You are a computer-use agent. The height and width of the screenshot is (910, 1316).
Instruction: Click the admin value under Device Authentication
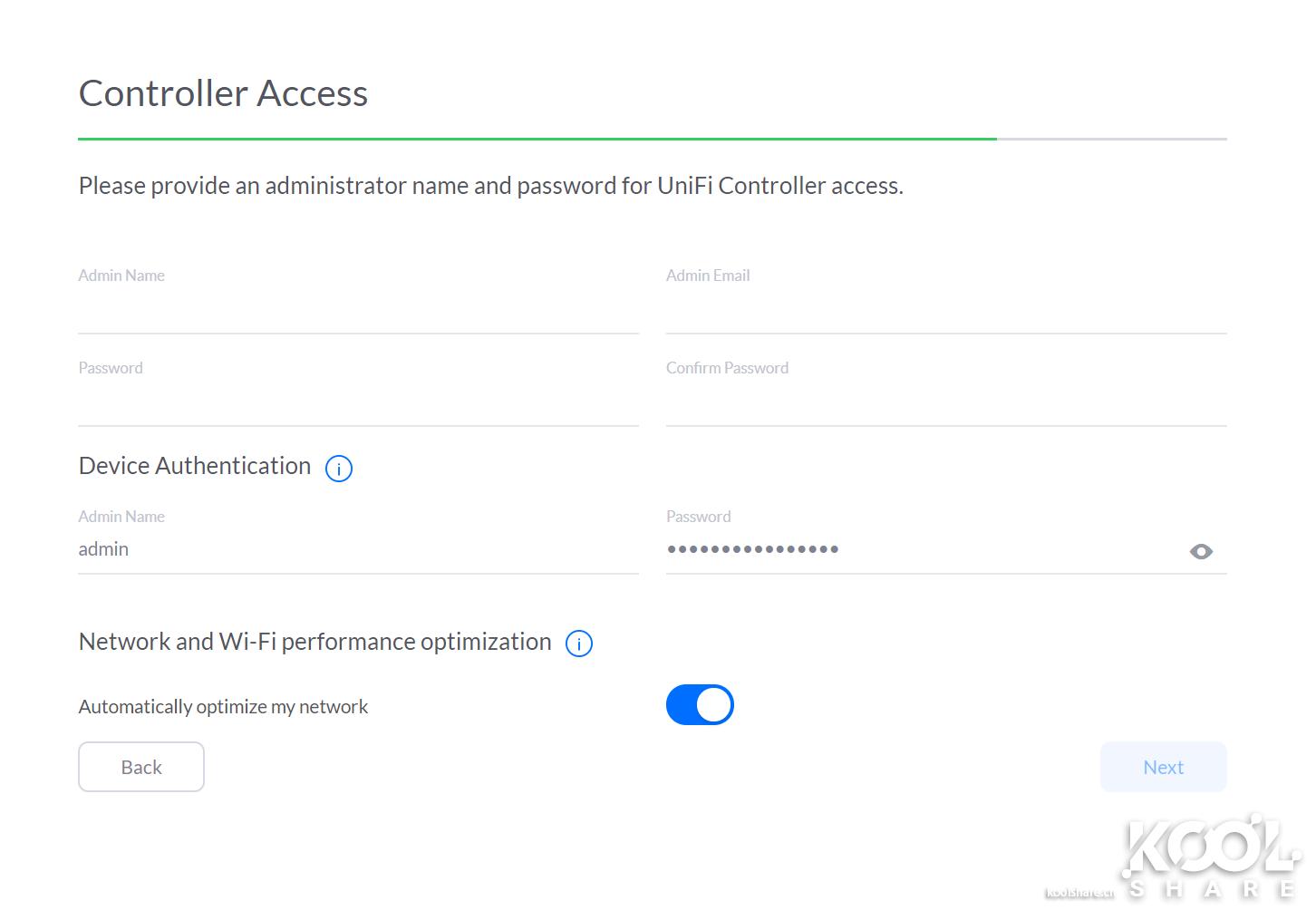103,549
